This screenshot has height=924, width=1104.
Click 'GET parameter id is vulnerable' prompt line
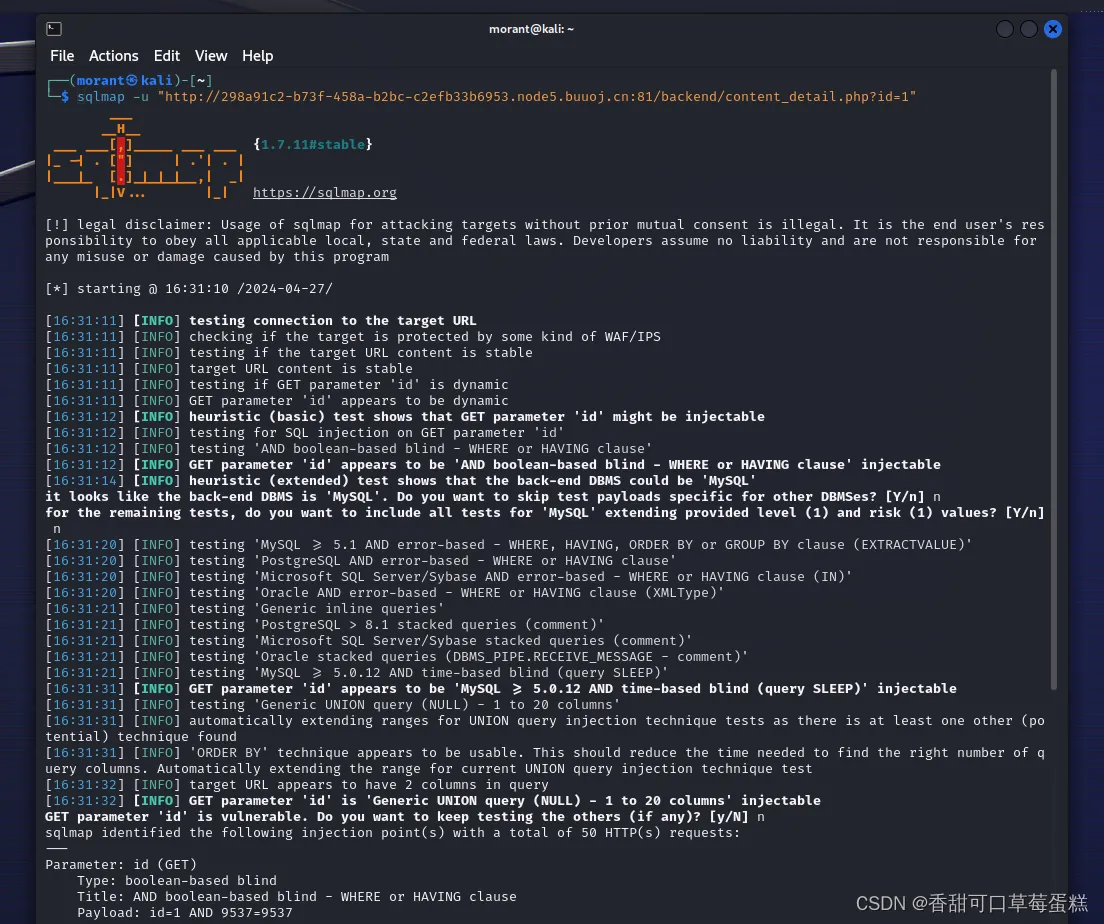405,817
